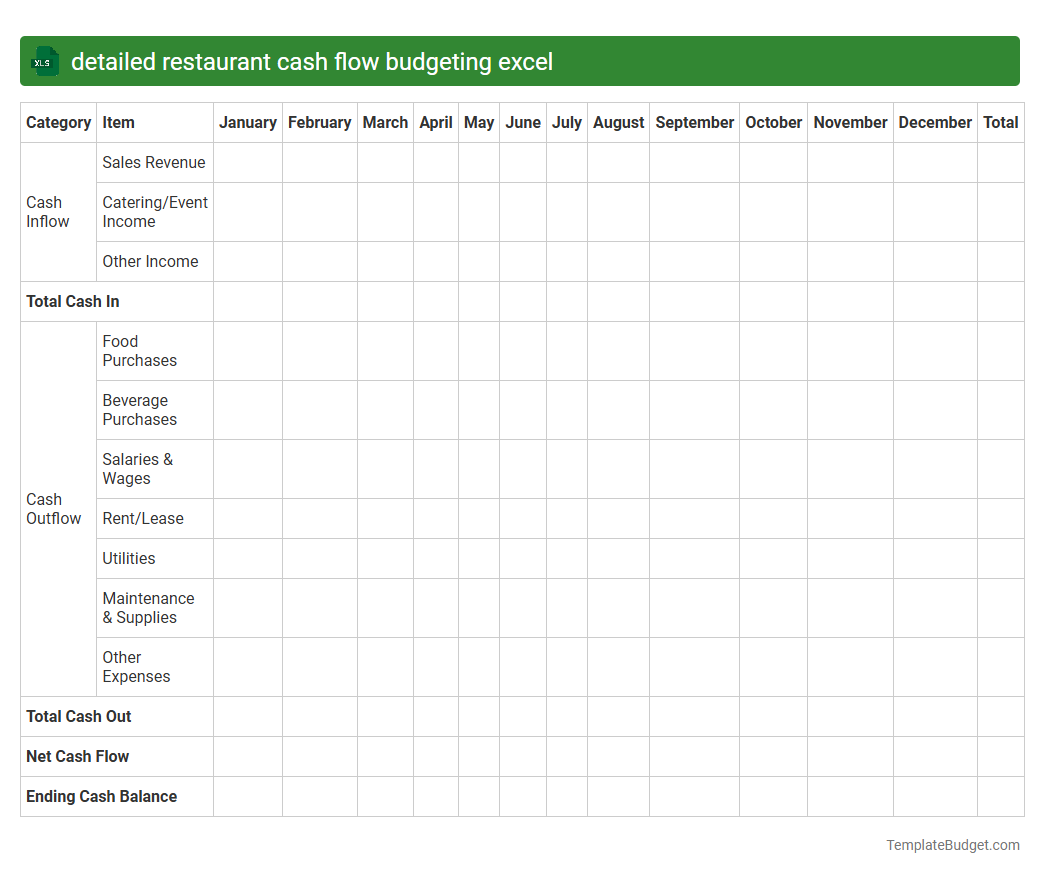Select the Total Cash In row

72,301
